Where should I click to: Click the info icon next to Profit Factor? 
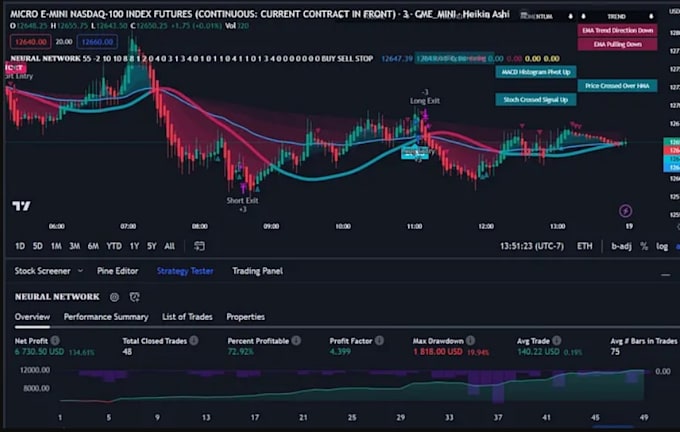(379, 340)
